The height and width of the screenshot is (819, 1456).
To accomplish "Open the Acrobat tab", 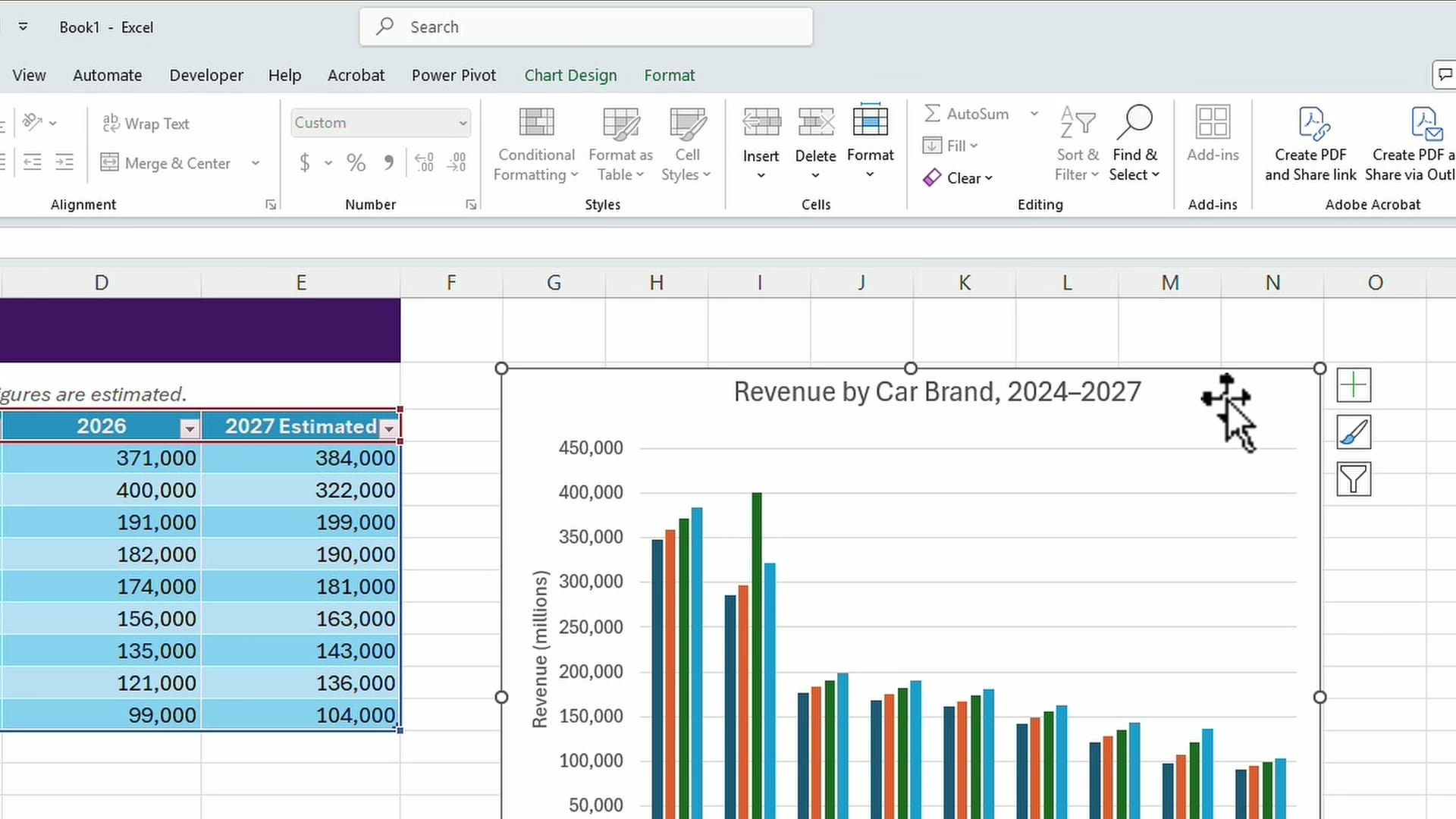I will [356, 75].
